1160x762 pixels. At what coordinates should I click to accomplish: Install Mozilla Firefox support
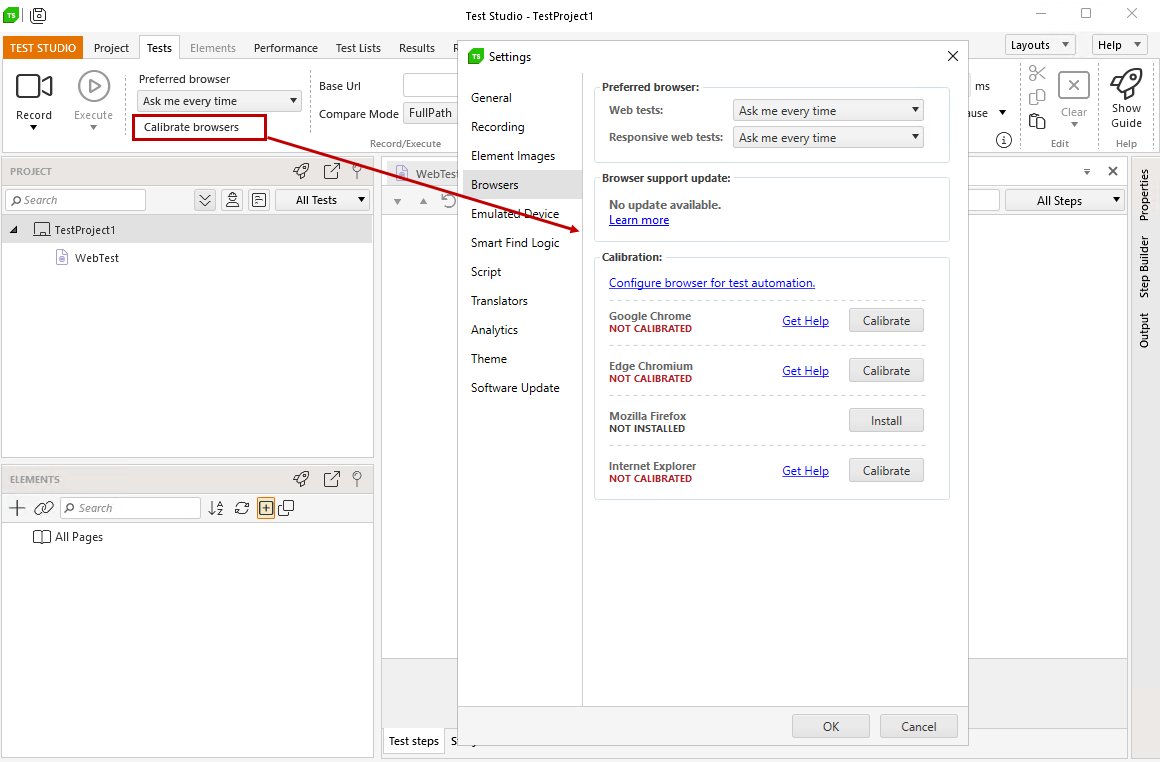tap(886, 420)
